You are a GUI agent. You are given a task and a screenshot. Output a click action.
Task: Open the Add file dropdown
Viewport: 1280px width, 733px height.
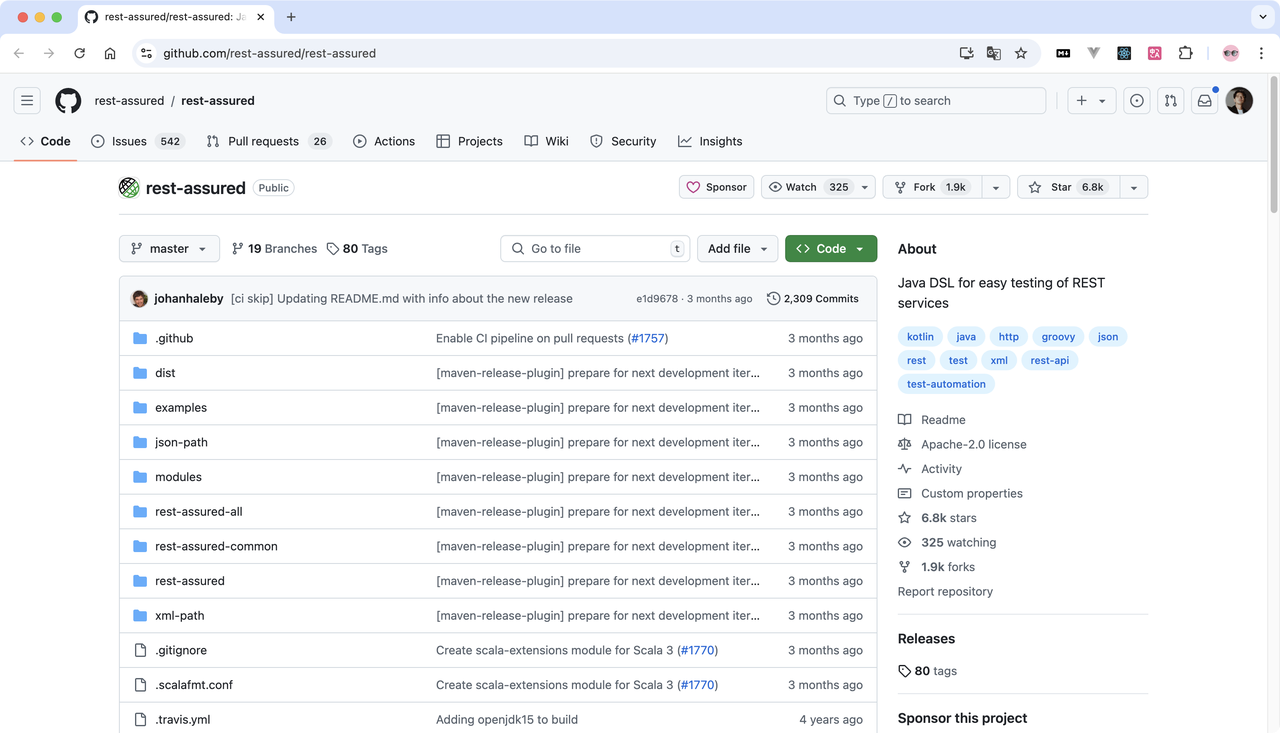pos(739,249)
